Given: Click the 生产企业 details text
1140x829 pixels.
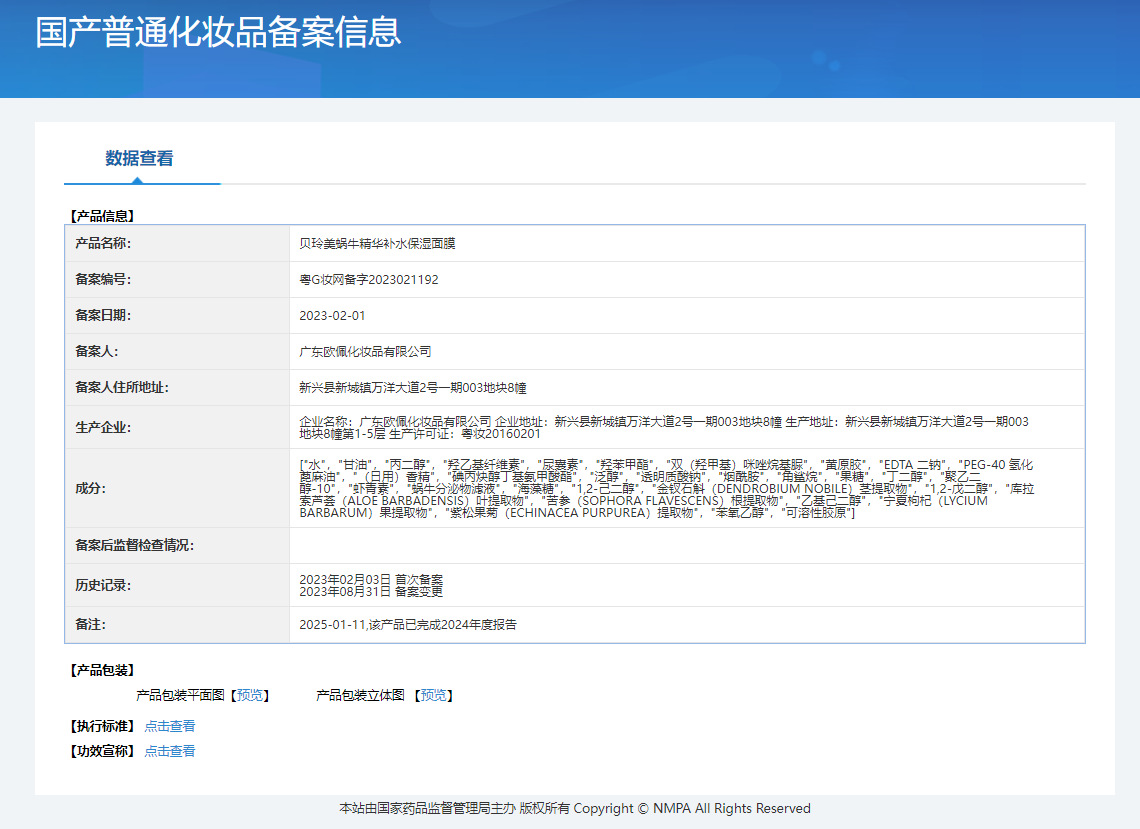Looking at the screenshot, I should pos(663,428).
